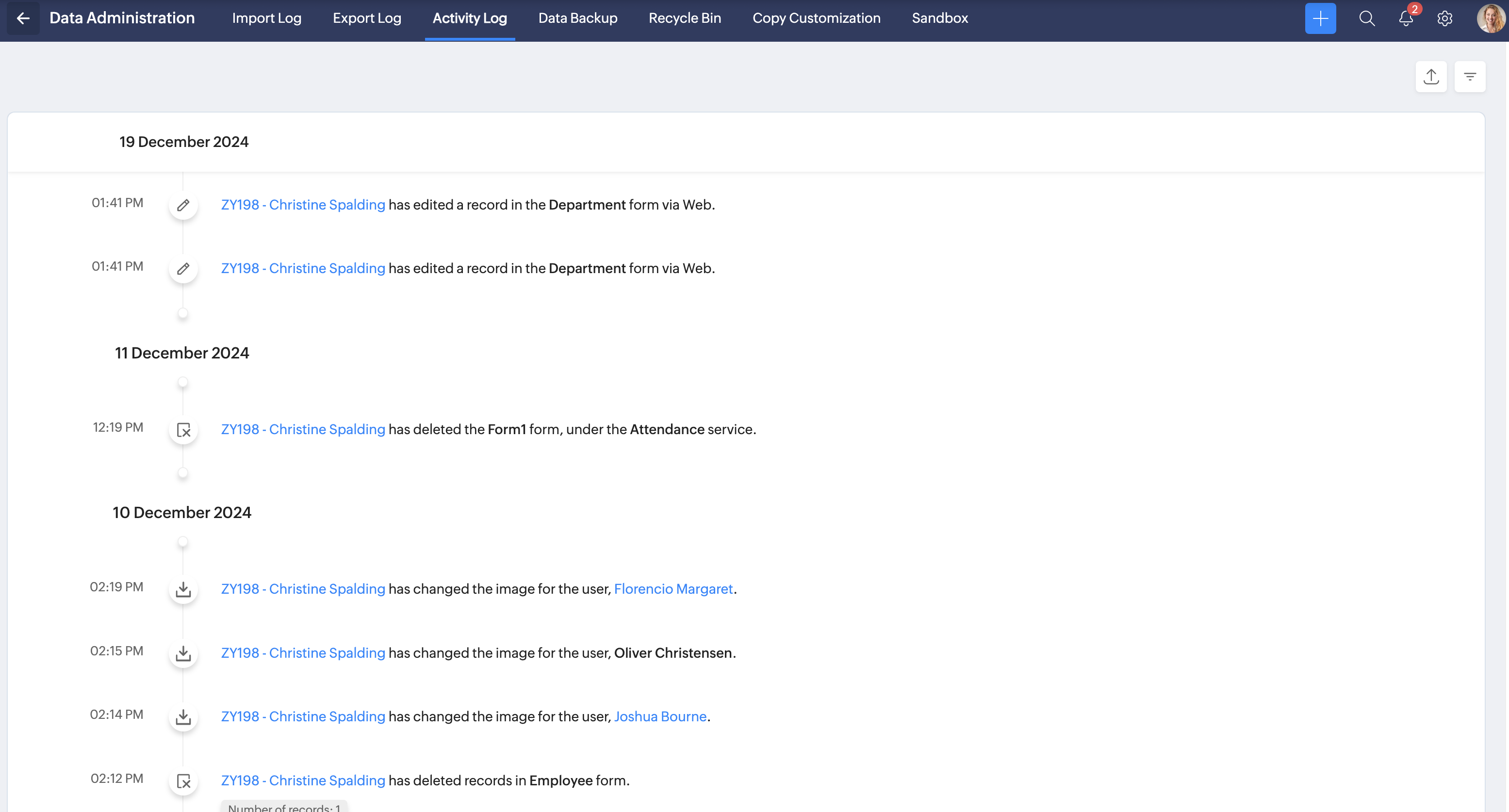Click the export upload icon

[x=1430, y=76]
